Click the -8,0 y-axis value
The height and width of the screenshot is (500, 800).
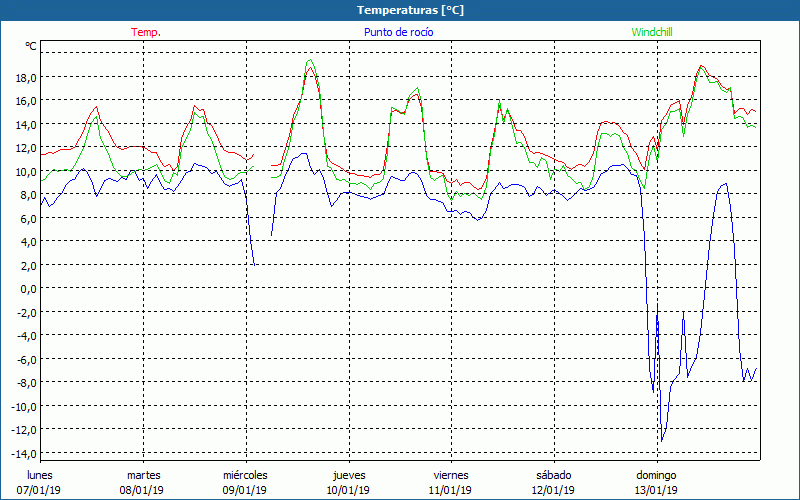pos(27,383)
